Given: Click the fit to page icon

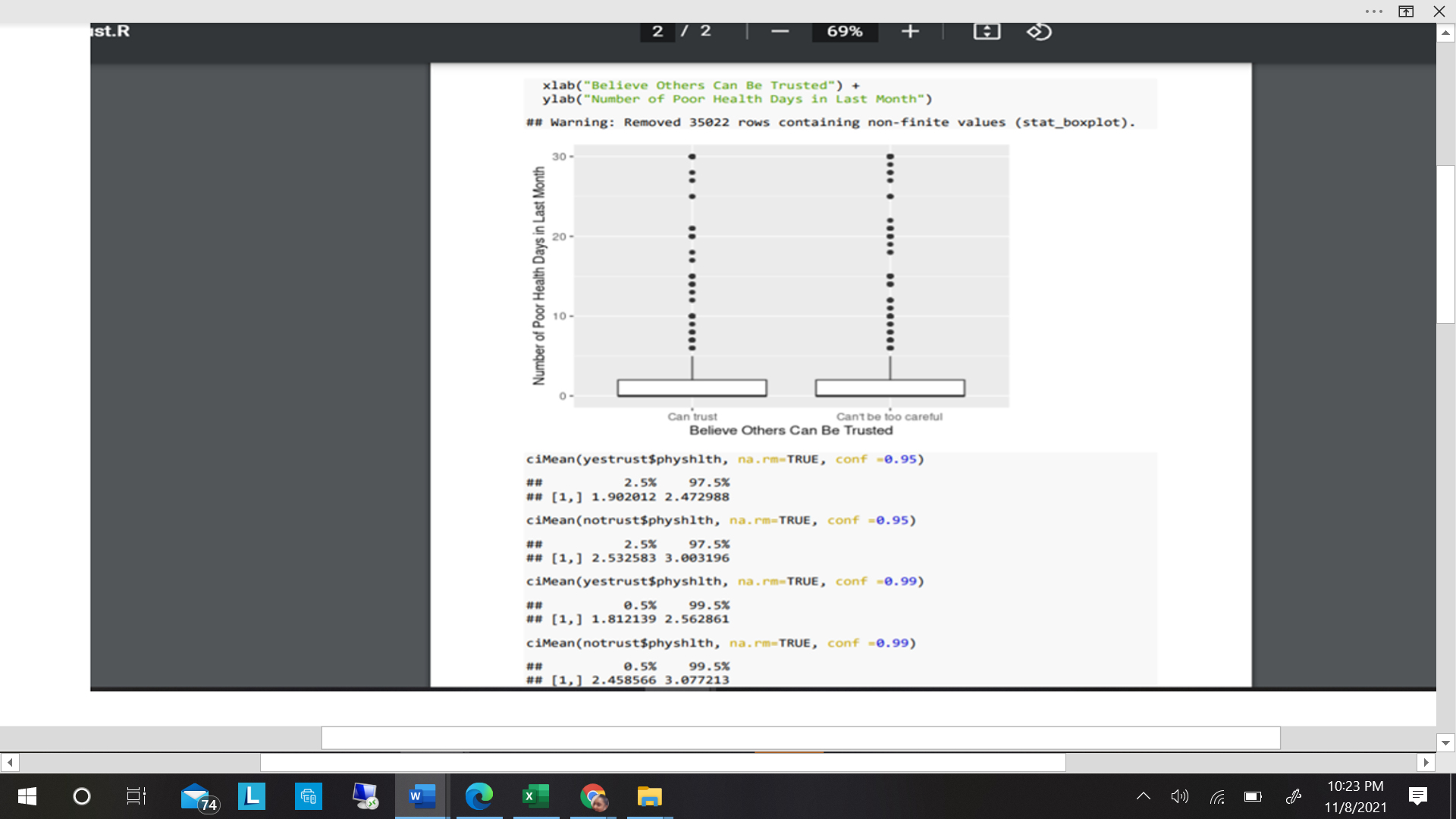Looking at the screenshot, I should coord(987,31).
